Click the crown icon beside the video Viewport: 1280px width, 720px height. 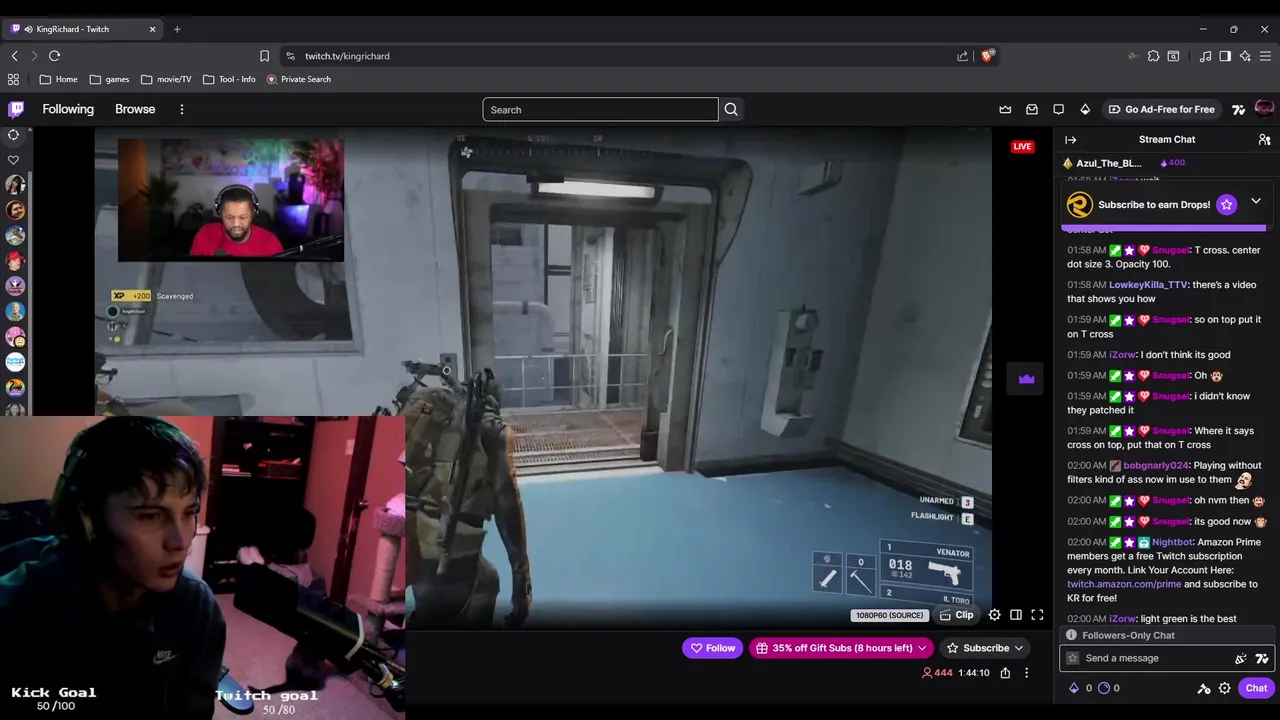(x=1026, y=379)
